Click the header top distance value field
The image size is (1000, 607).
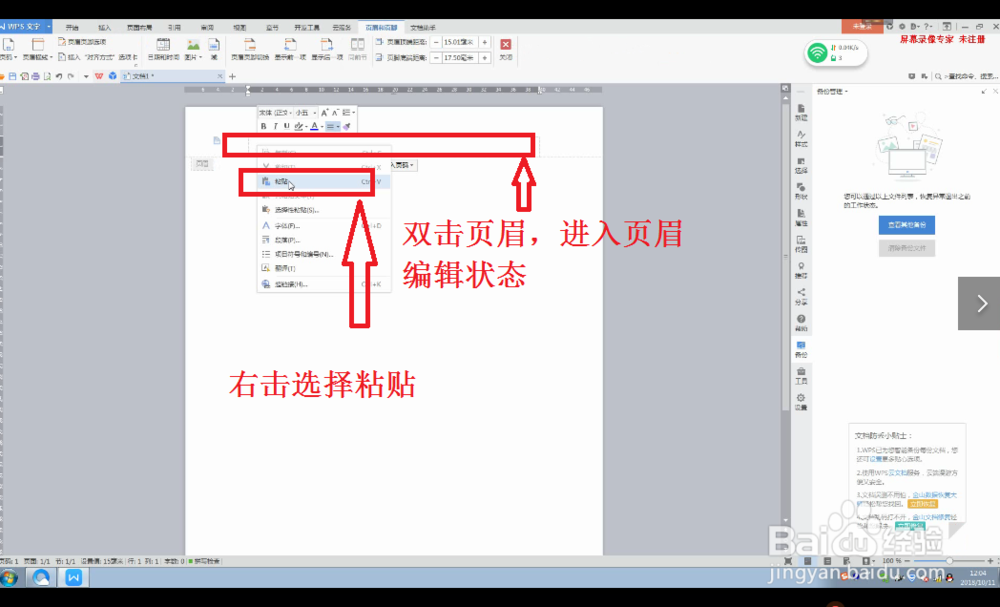[460, 42]
